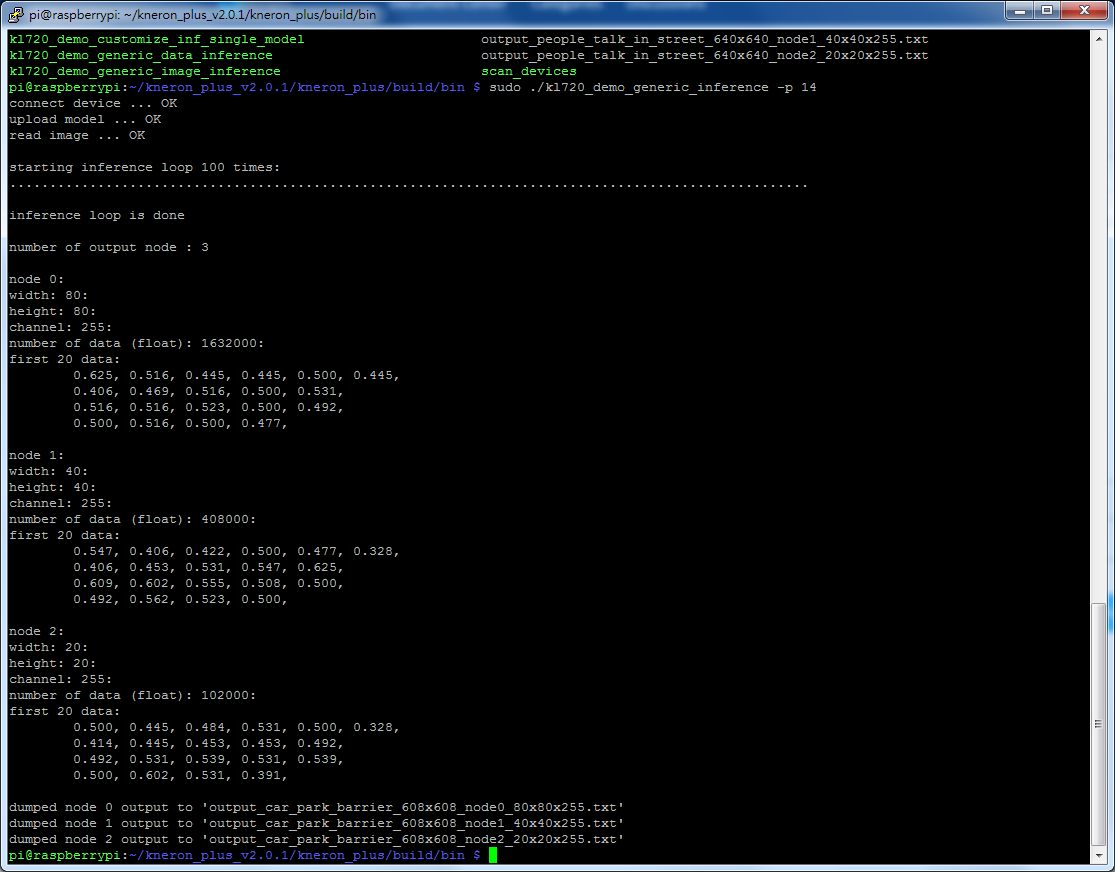Screen dimensions: 1115x872
Task: Click kl720_demo_generic_image_inference entry
Action: point(145,71)
